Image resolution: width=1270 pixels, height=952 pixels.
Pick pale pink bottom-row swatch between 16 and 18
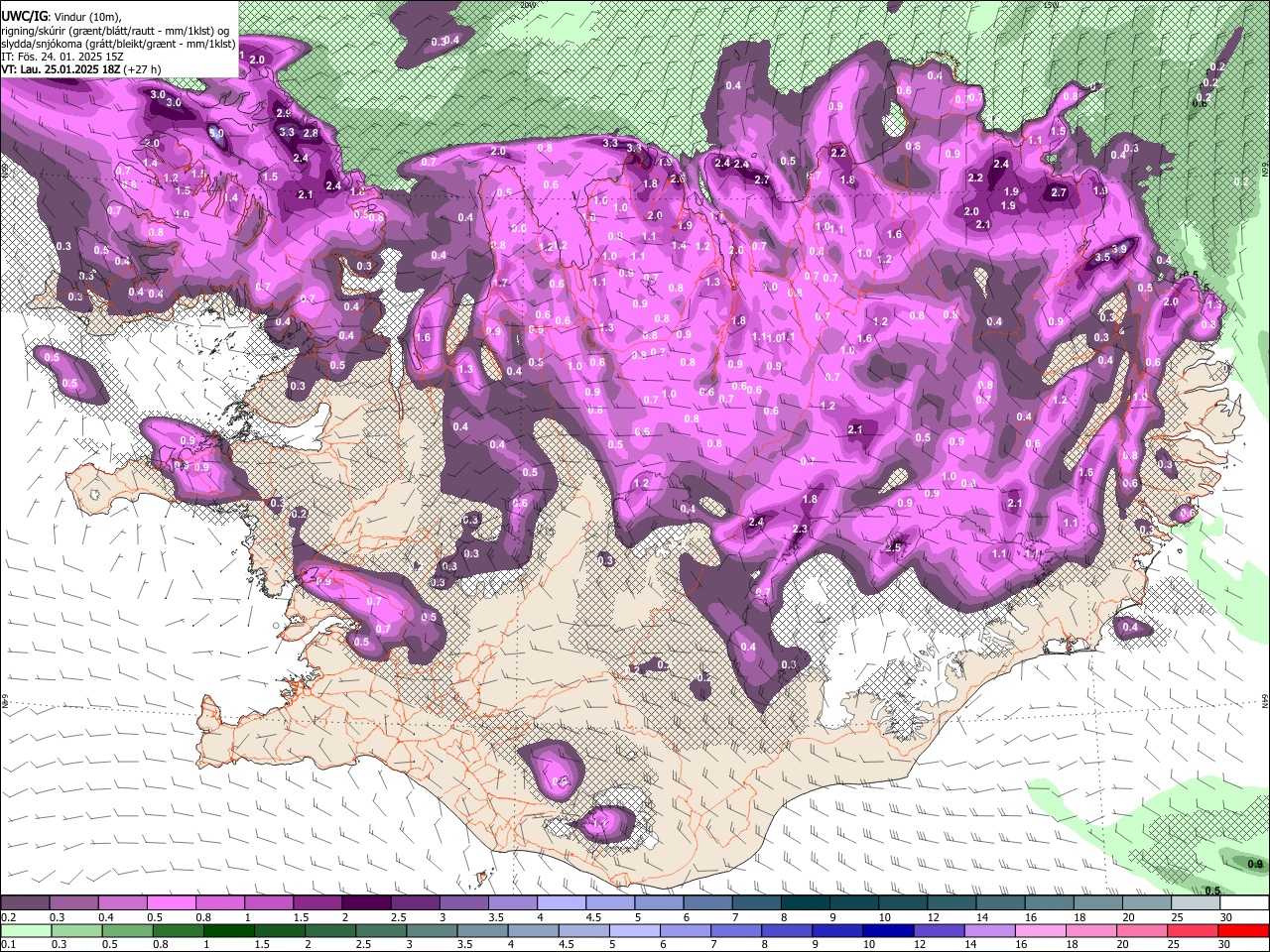coord(1040,931)
